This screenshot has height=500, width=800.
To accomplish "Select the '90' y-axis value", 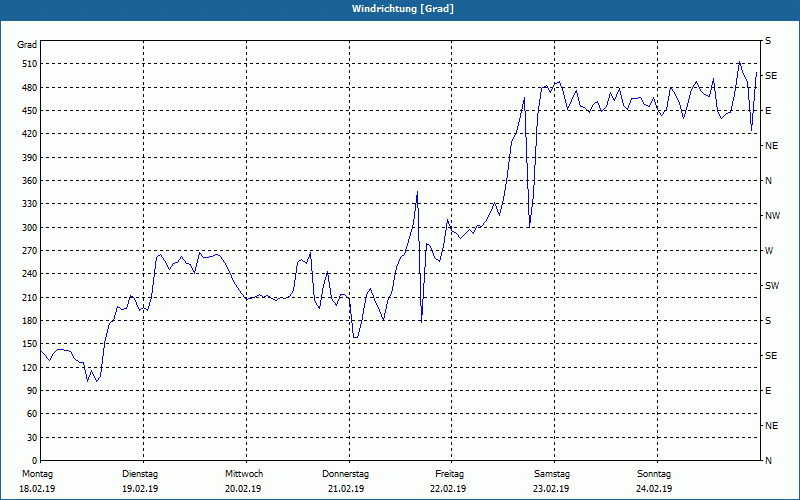I will [32, 390].
